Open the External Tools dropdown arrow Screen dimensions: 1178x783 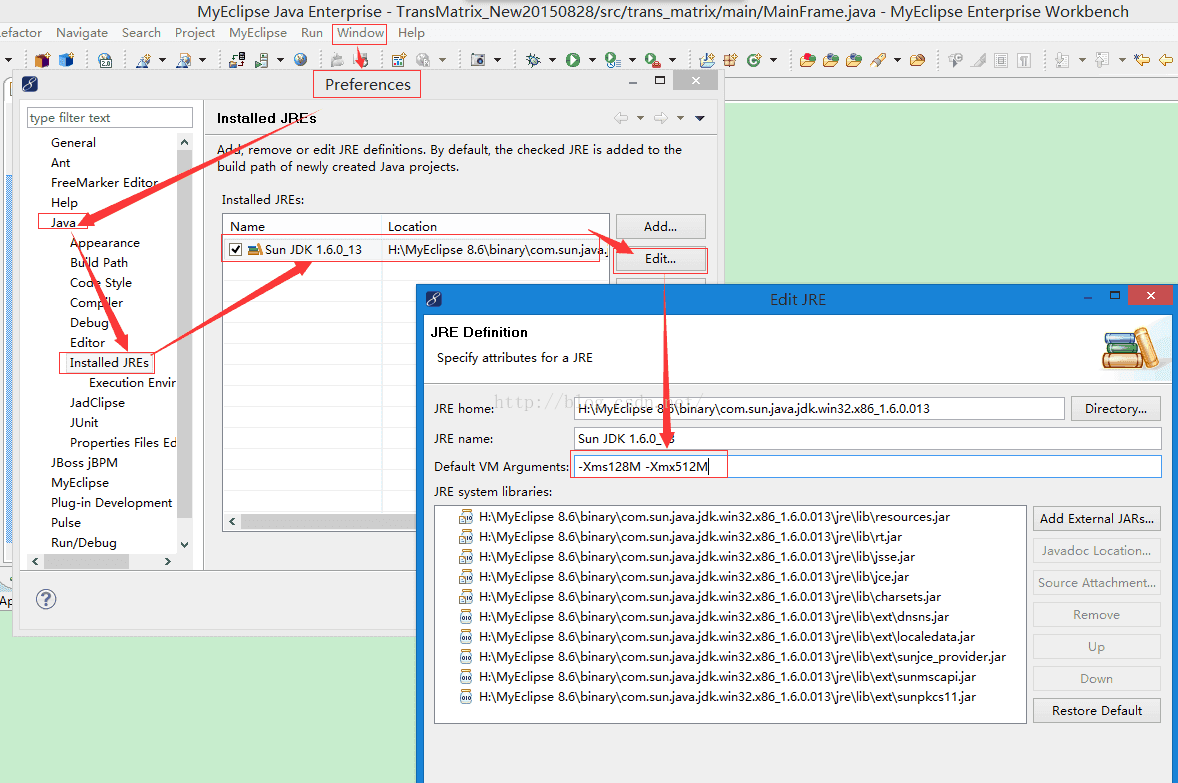672,60
